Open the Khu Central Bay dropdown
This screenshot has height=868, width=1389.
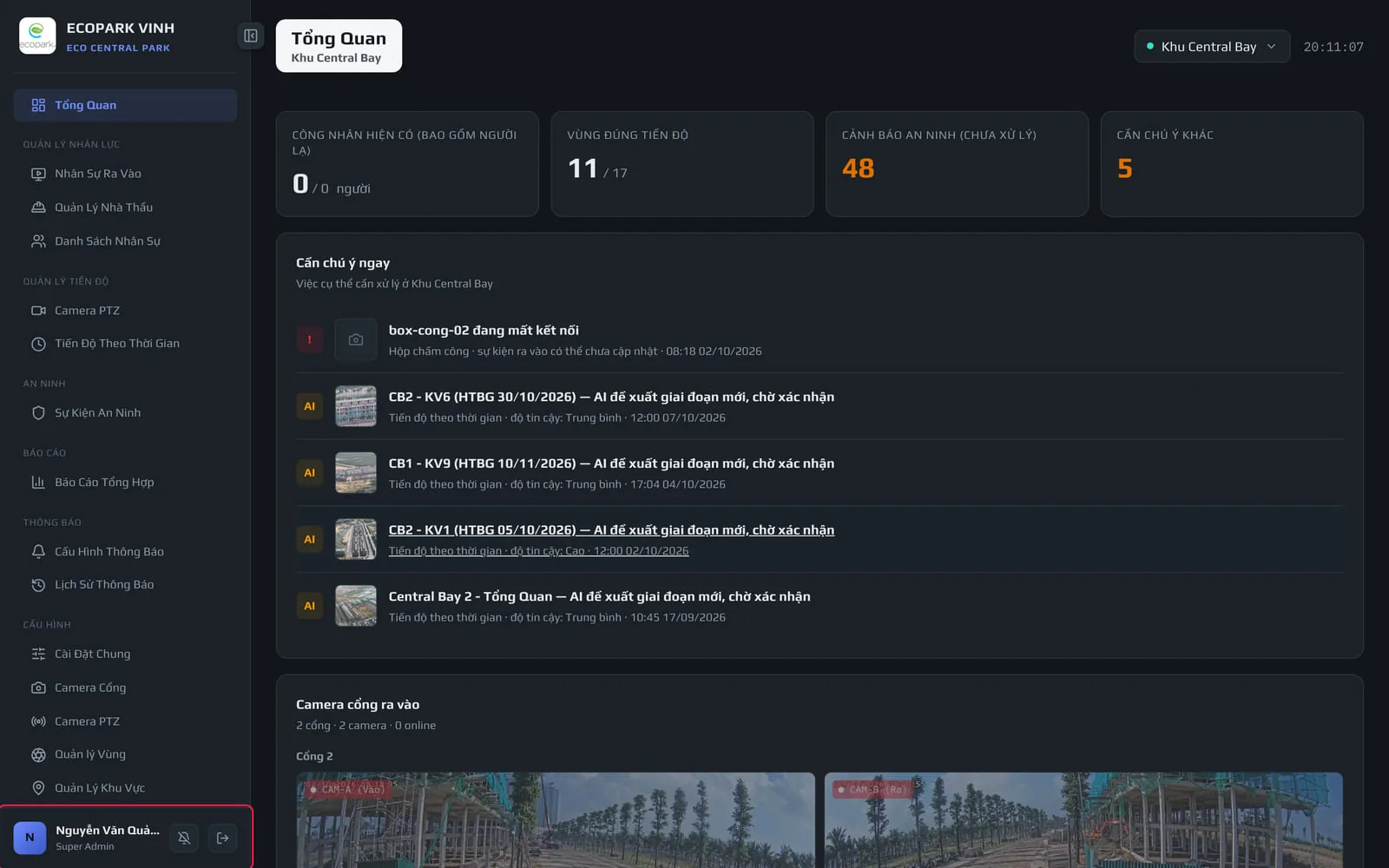(1212, 47)
